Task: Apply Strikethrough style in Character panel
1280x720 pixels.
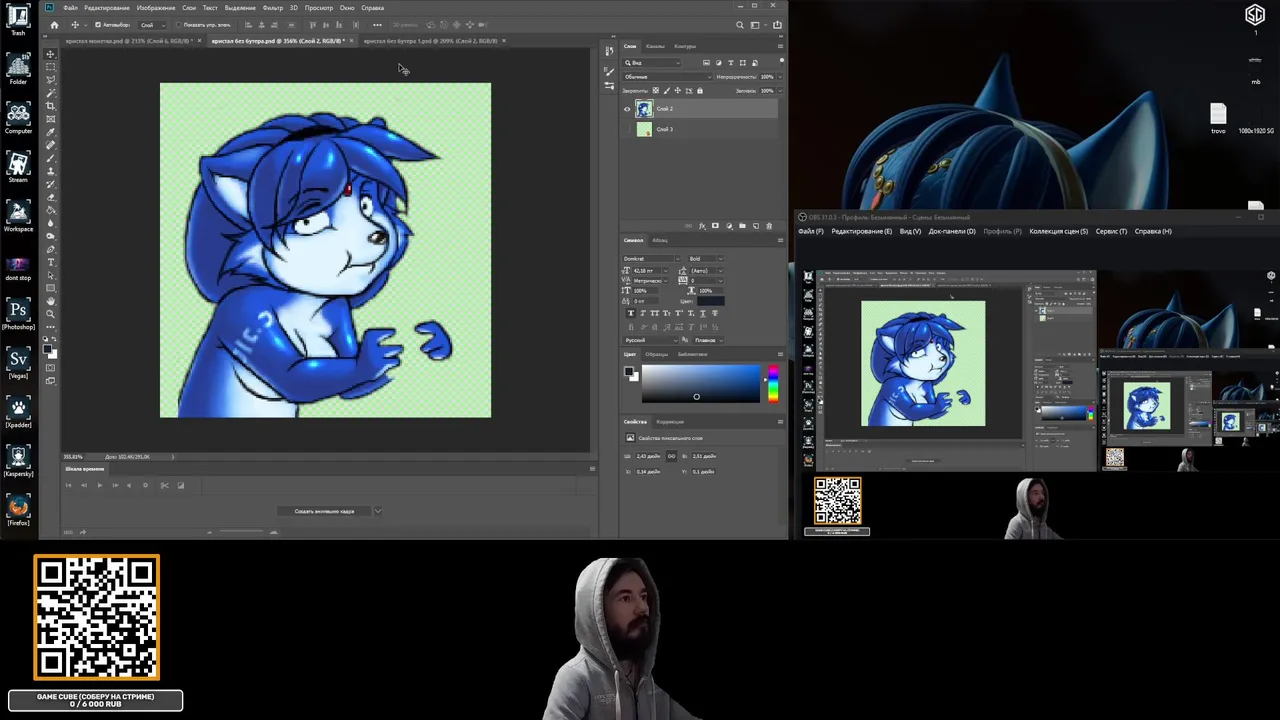Action: [715, 313]
